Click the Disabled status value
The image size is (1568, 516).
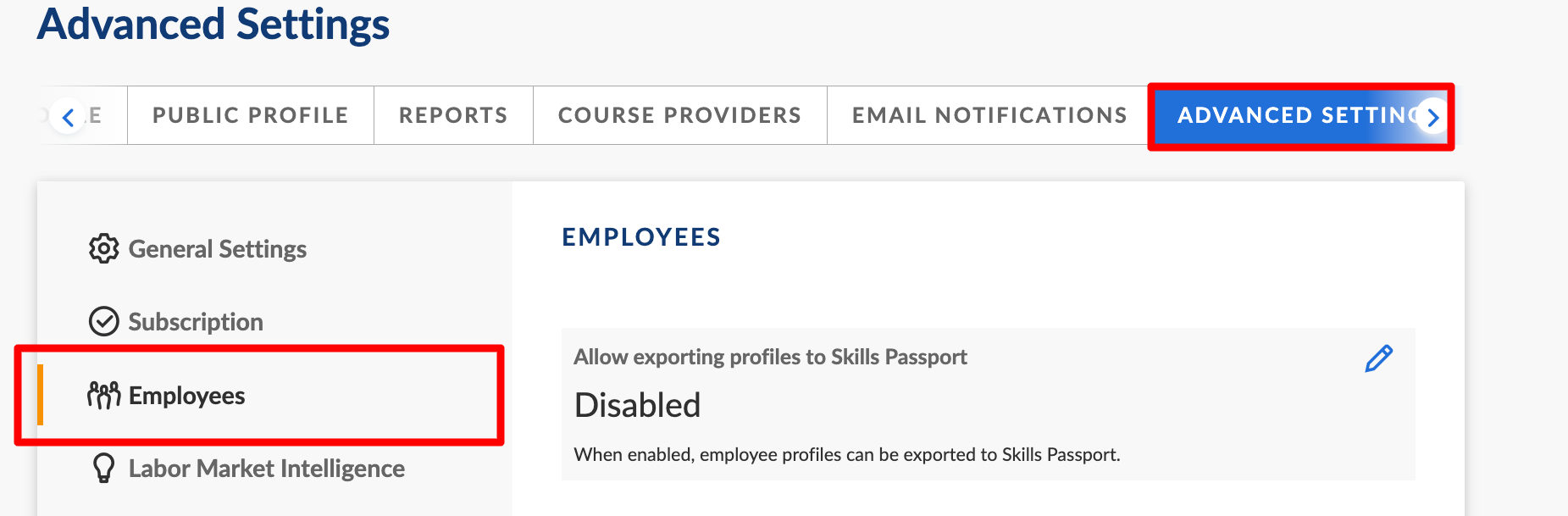click(x=637, y=405)
